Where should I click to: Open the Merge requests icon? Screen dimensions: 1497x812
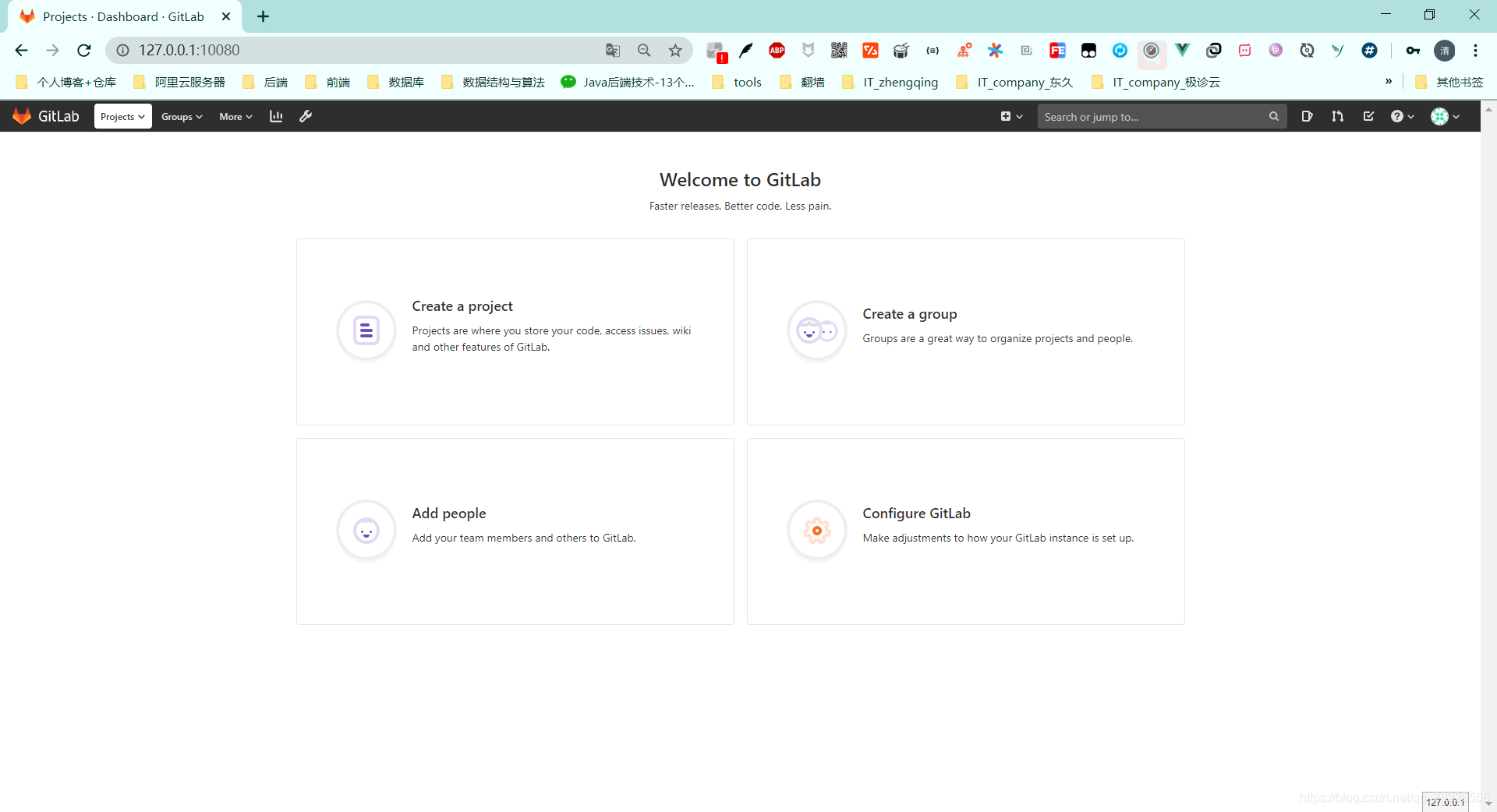(x=1337, y=116)
